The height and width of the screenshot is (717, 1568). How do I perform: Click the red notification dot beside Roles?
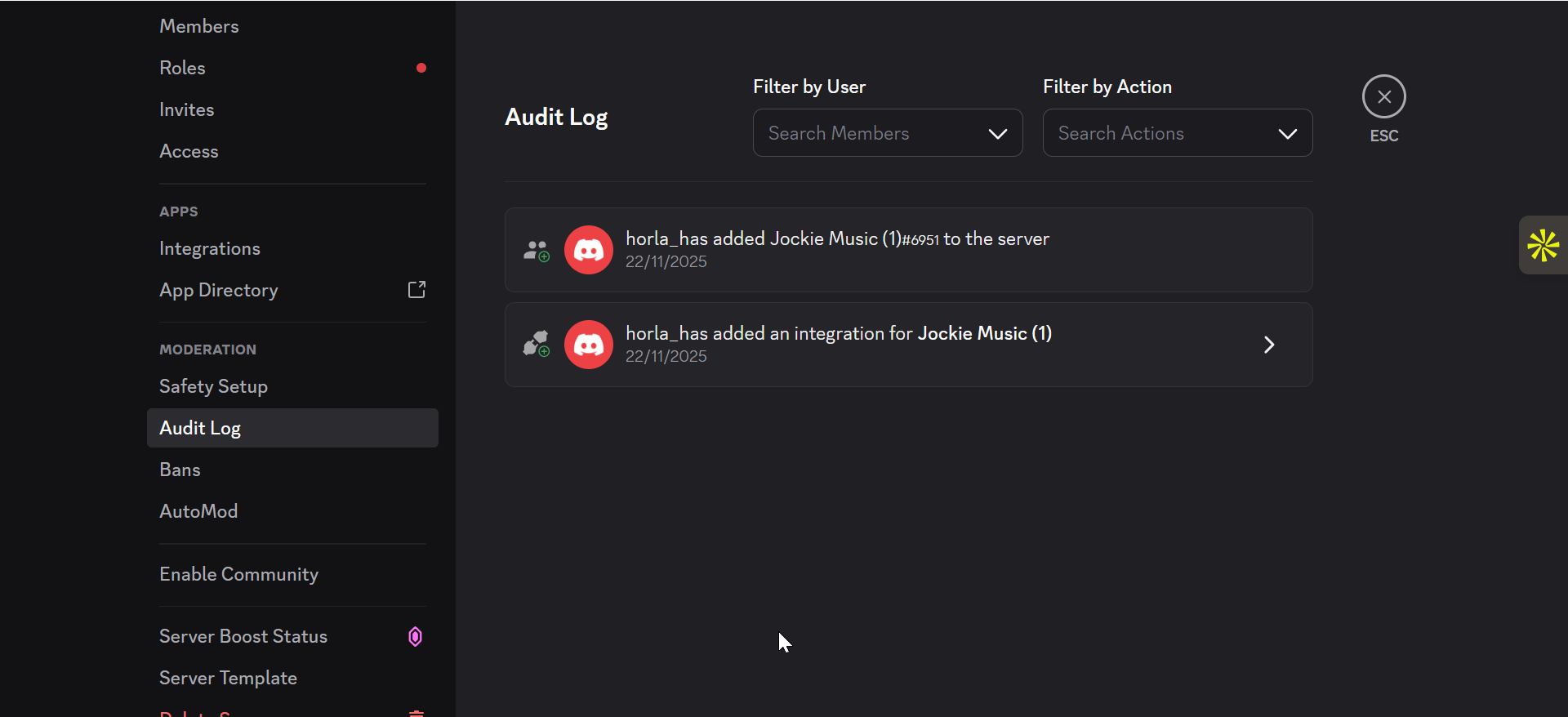pos(421,68)
